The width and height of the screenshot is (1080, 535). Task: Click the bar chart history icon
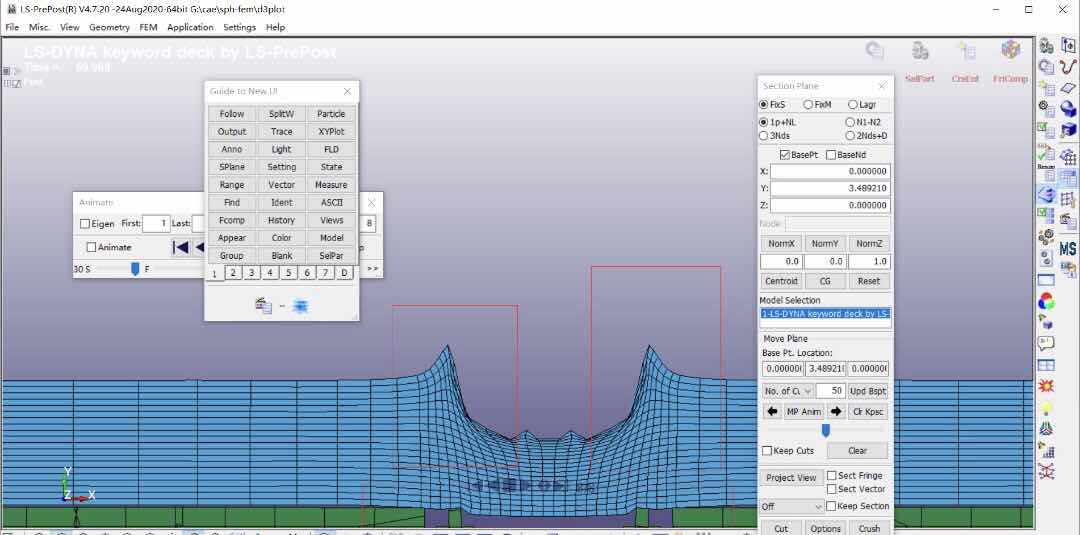click(1046, 450)
